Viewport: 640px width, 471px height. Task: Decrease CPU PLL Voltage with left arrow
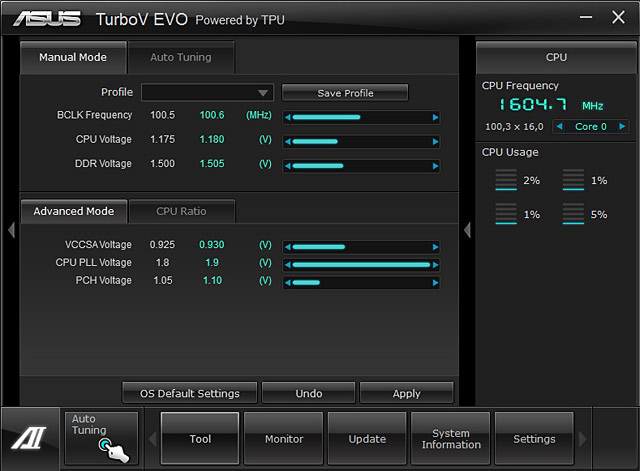point(288,265)
